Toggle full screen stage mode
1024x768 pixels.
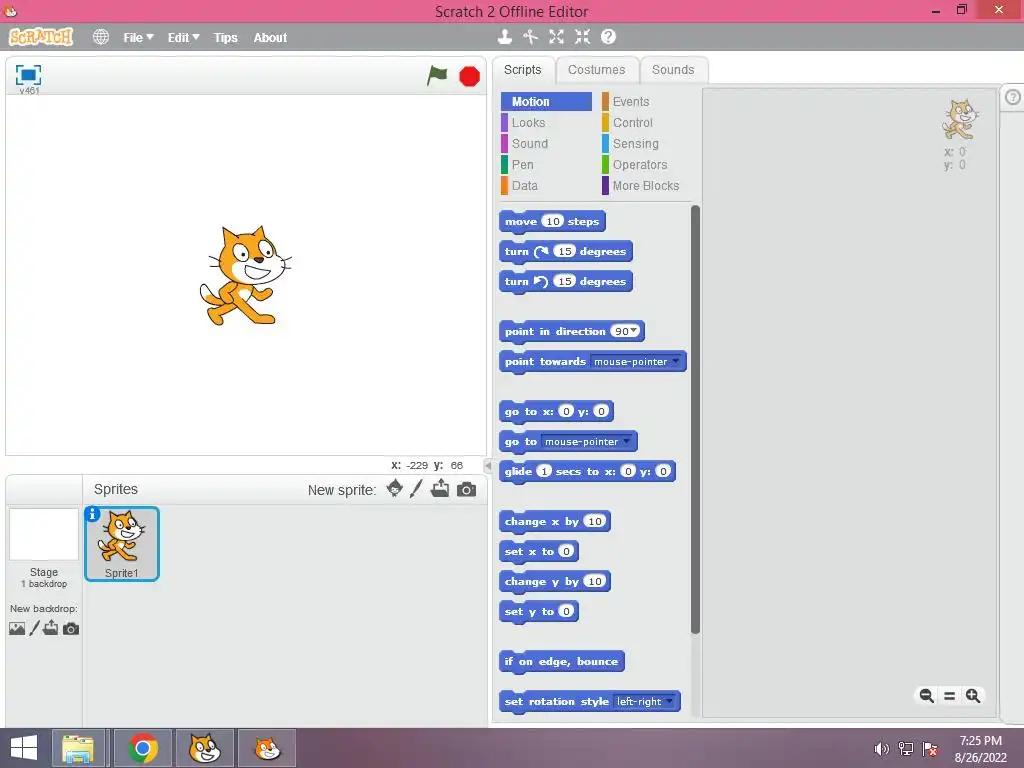(x=28, y=75)
